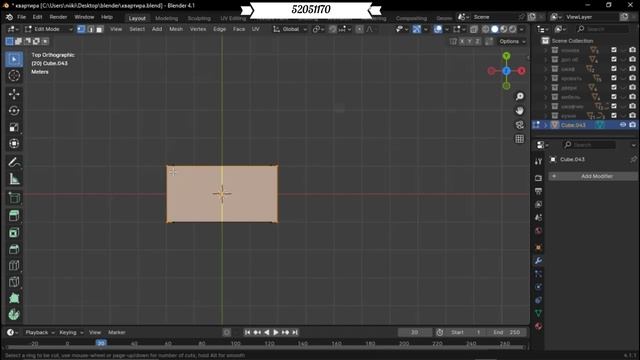Select the Bevel tool
The height and width of the screenshot is (360, 640).
click(14, 249)
